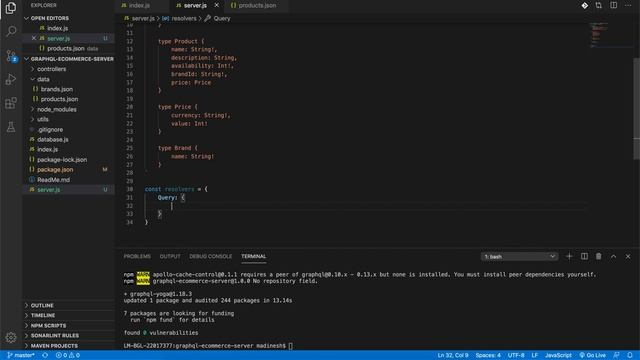
Task: Switch to the Output panel tab
Action: (170, 256)
